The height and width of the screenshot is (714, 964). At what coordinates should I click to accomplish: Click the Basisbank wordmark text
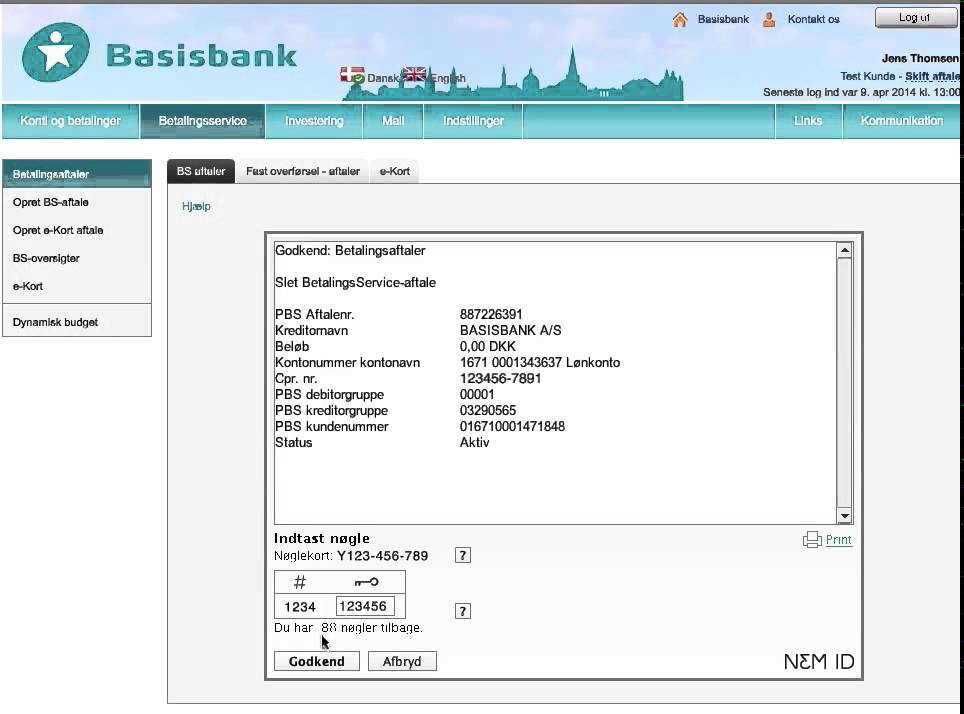pos(202,55)
